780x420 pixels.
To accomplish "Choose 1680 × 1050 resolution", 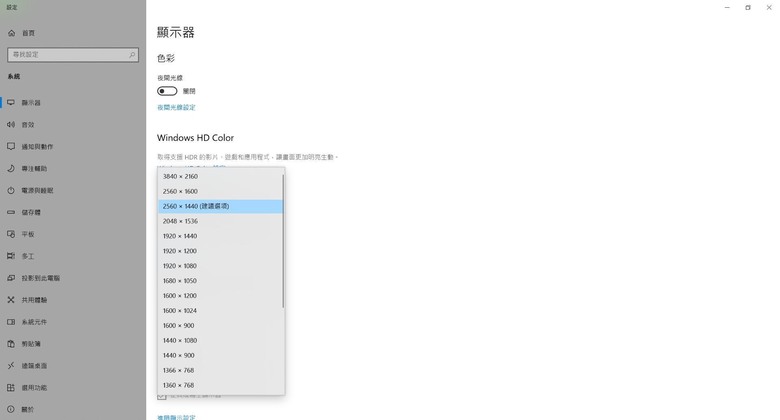I will pyautogui.click(x=220, y=281).
